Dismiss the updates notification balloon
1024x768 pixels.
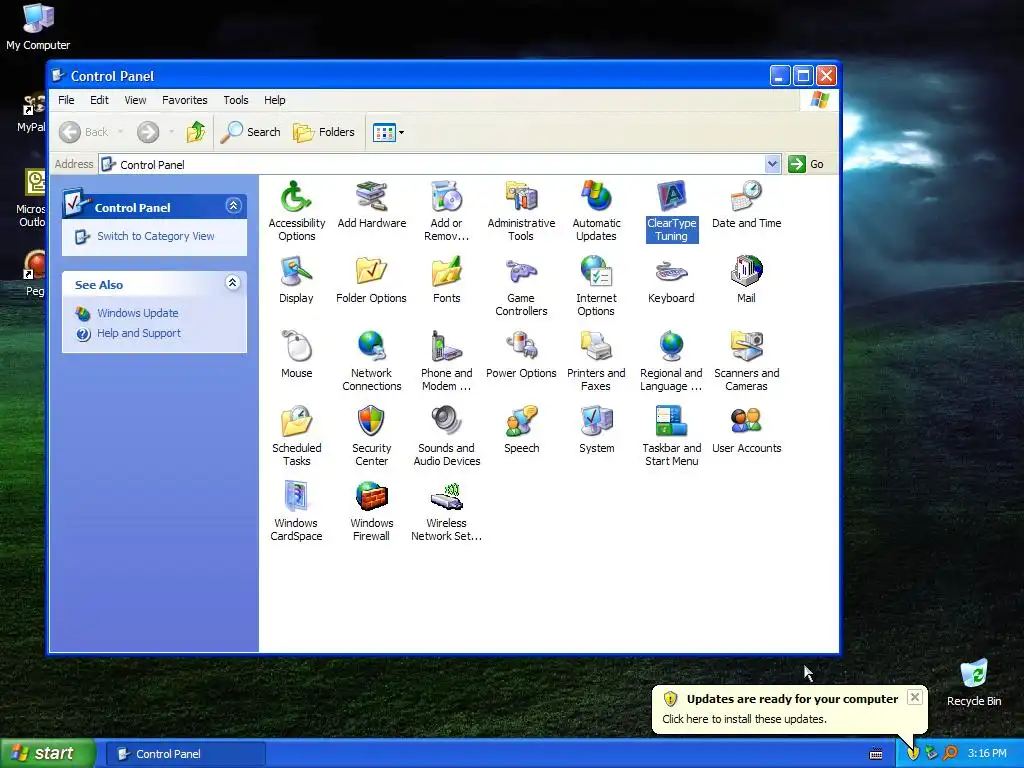click(915, 697)
